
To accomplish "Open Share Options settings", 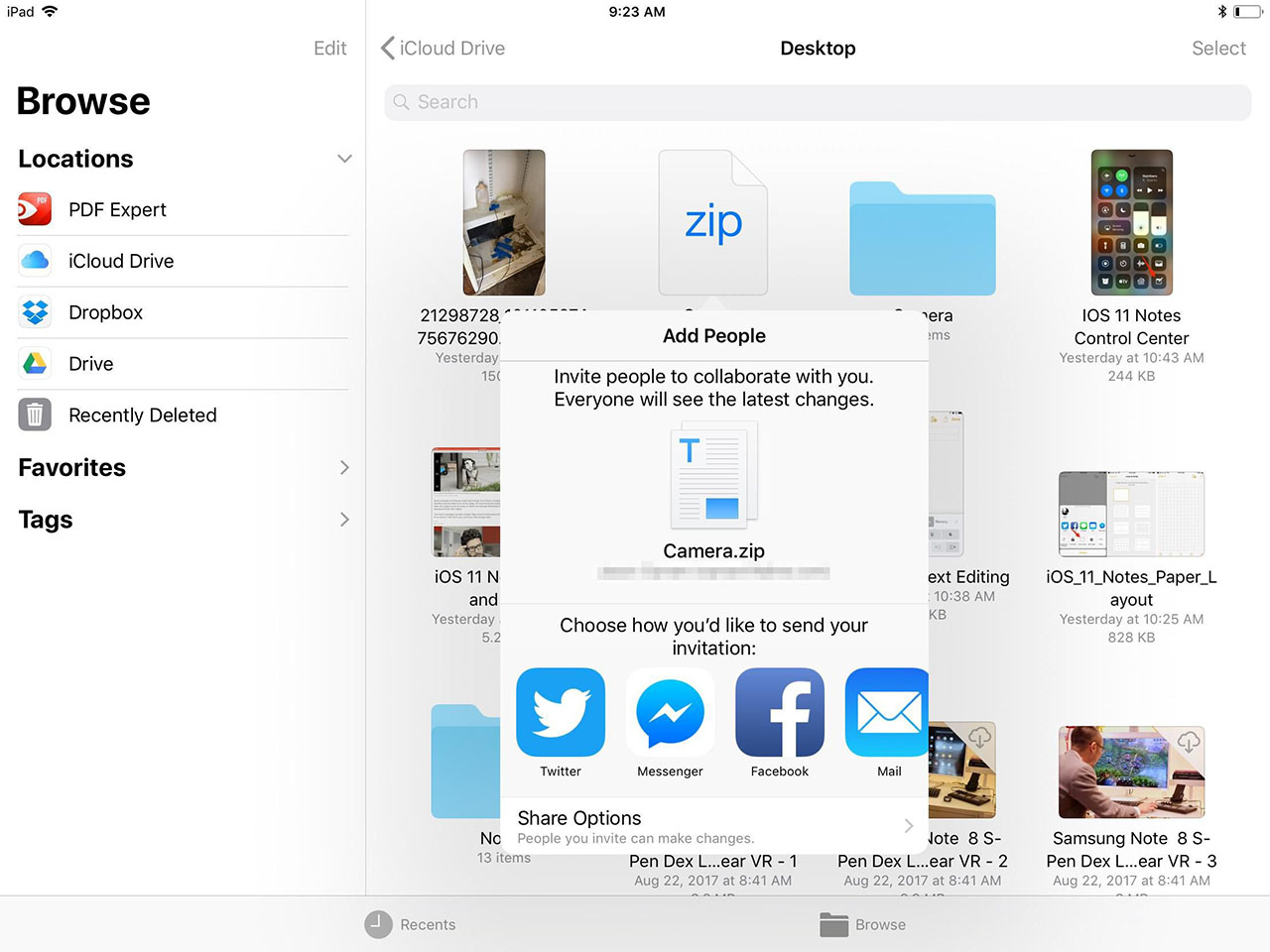I will [713, 825].
